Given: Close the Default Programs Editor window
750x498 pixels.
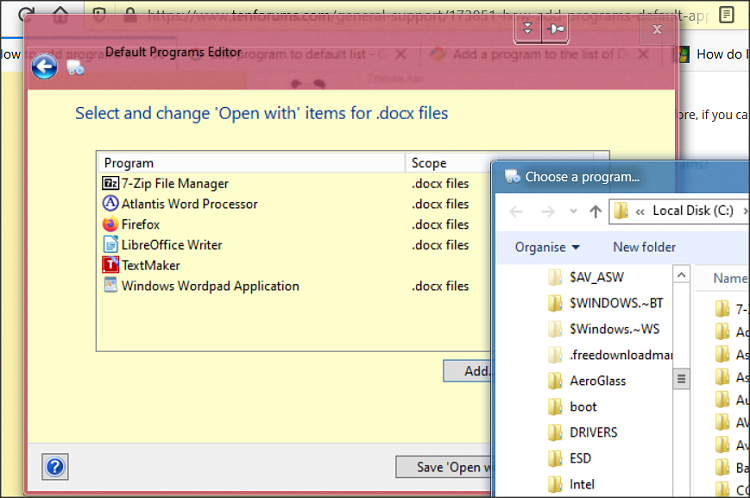Looking at the screenshot, I should pyautogui.click(x=657, y=29).
